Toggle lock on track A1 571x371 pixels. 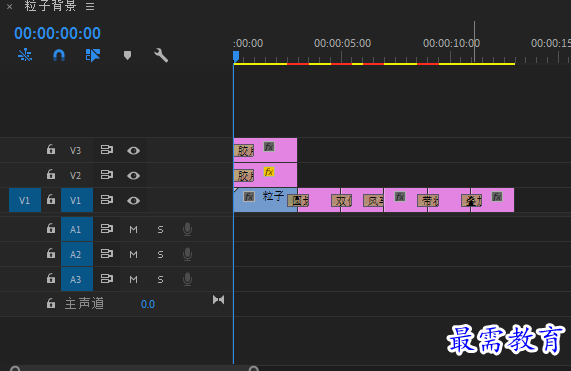(51, 229)
